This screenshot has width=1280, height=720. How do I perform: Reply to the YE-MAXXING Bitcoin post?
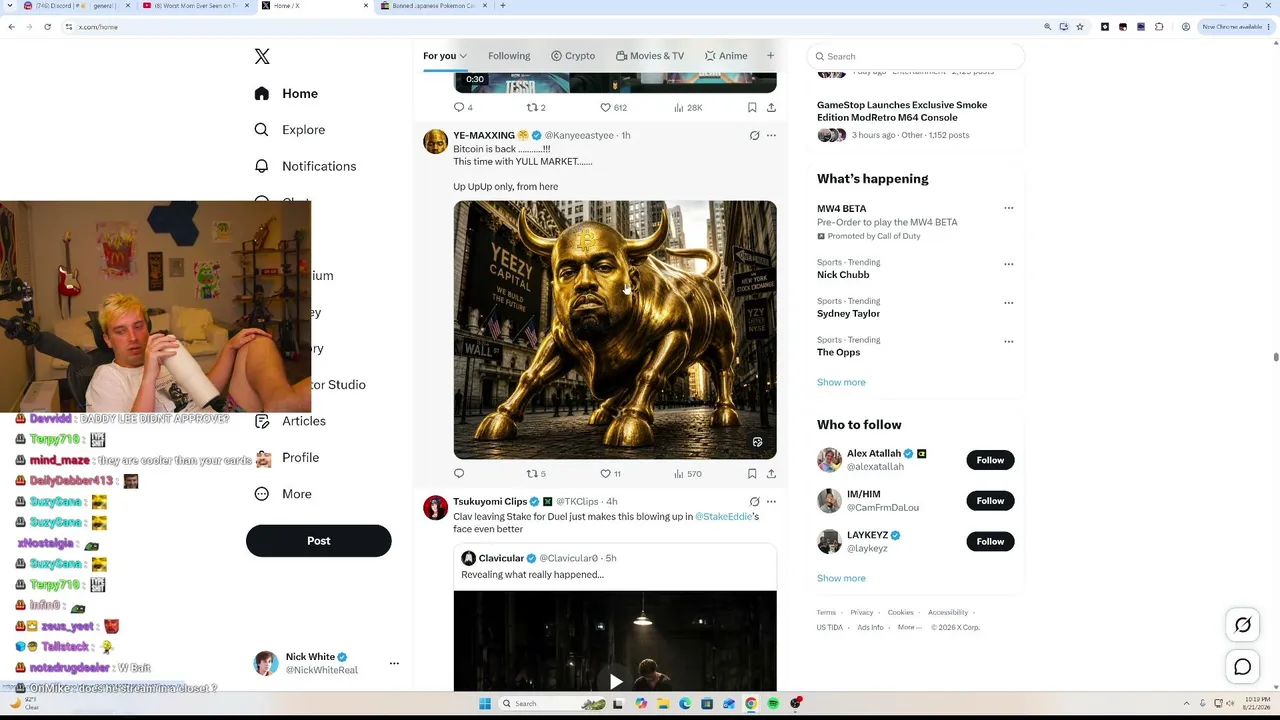click(x=459, y=474)
